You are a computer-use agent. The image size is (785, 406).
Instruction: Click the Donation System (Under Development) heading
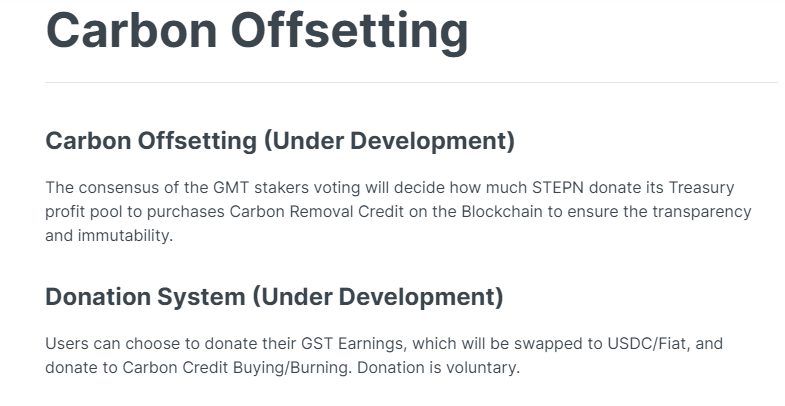[274, 297]
